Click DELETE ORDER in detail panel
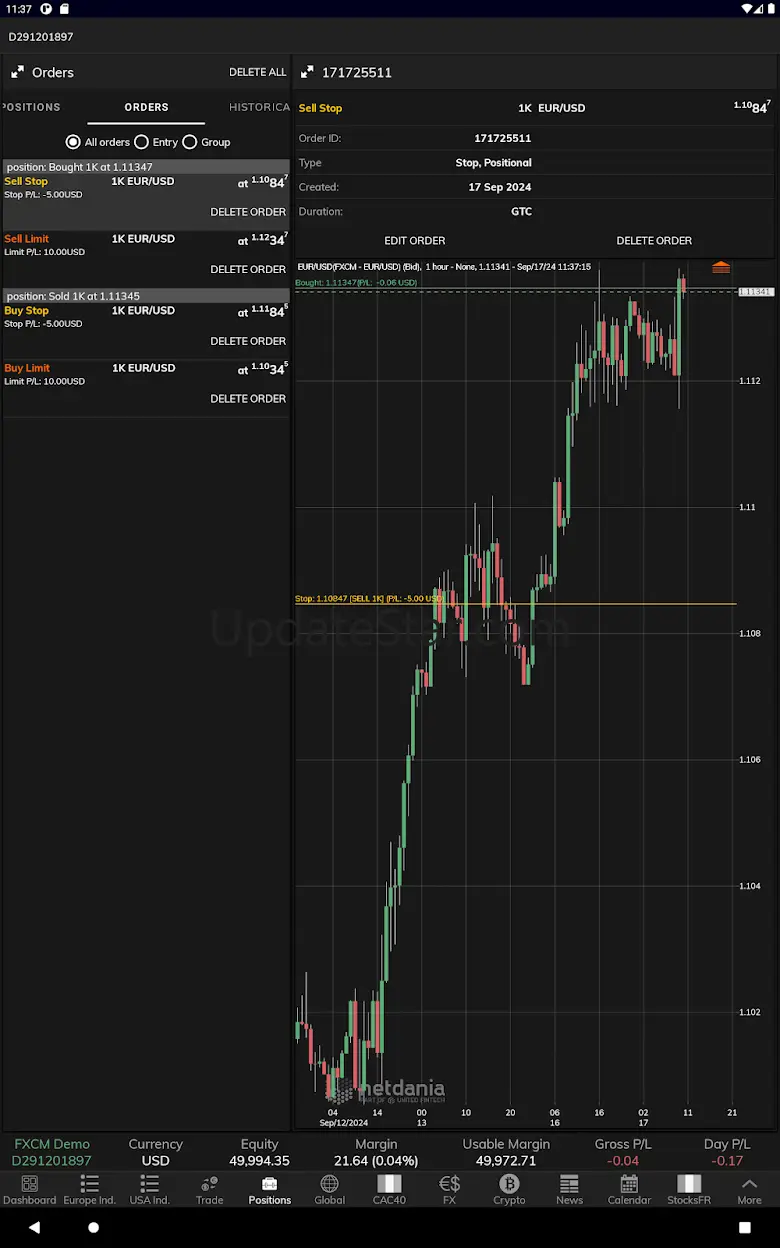Viewport: 780px width, 1248px height. tap(654, 240)
